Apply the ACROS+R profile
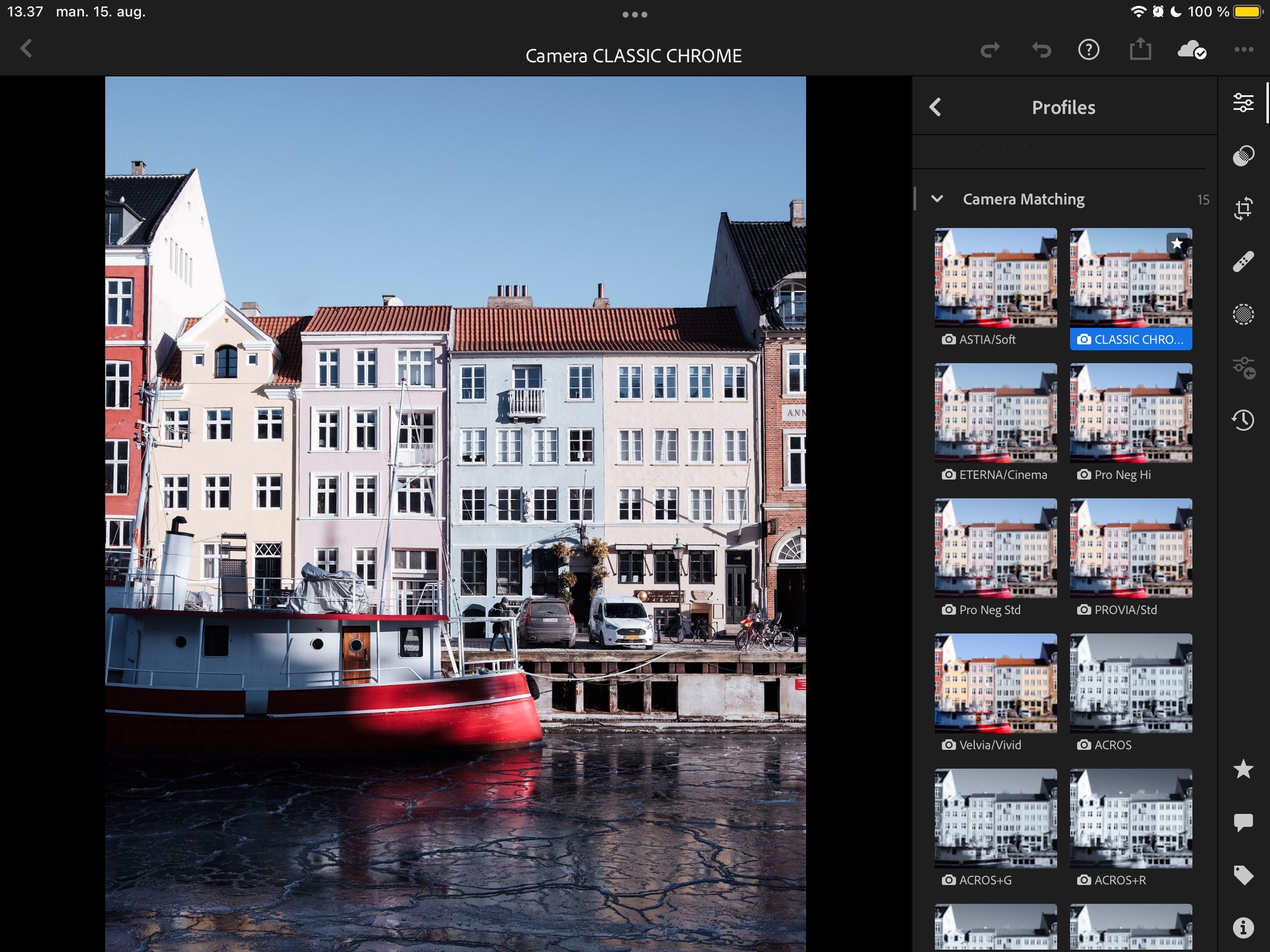Image resolution: width=1270 pixels, height=952 pixels. click(1131, 819)
